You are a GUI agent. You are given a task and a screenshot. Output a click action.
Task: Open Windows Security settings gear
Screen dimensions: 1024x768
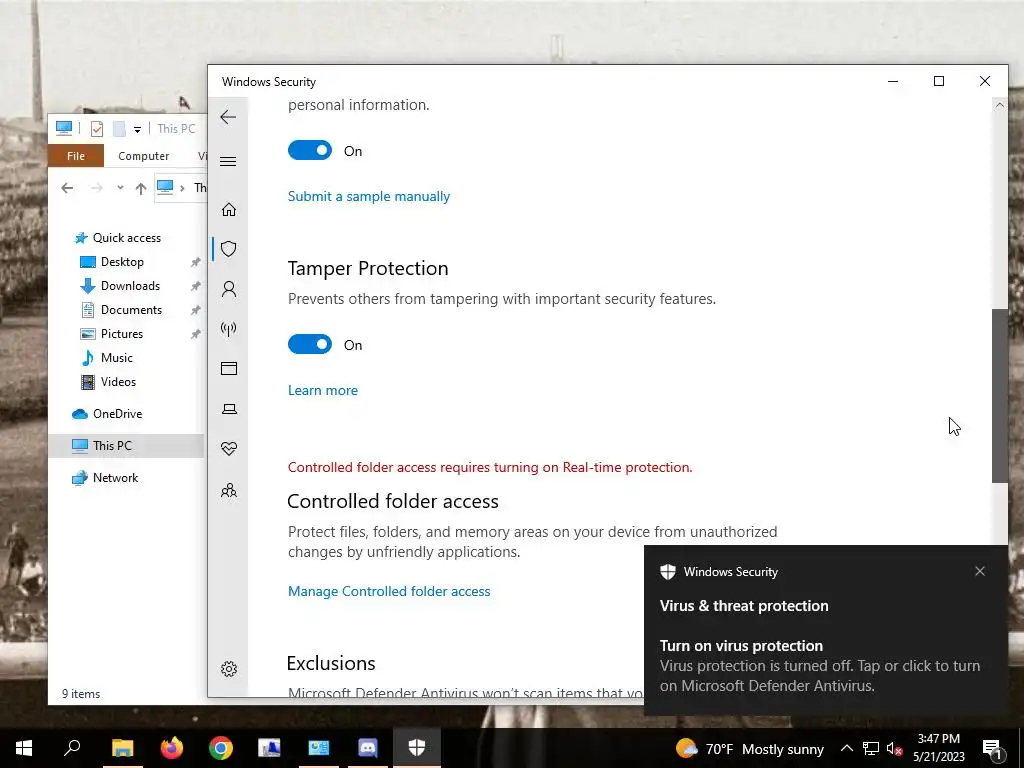click(229, 669)
